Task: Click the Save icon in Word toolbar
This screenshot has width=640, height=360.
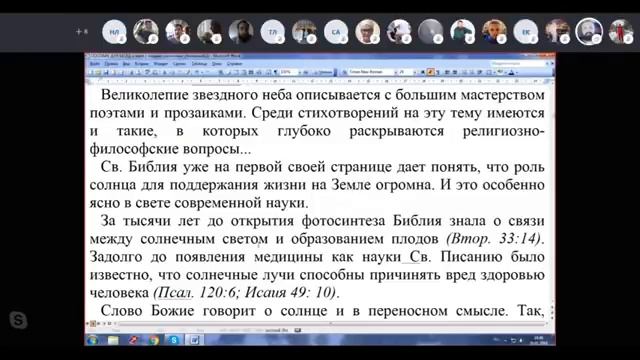Action: 106,72
